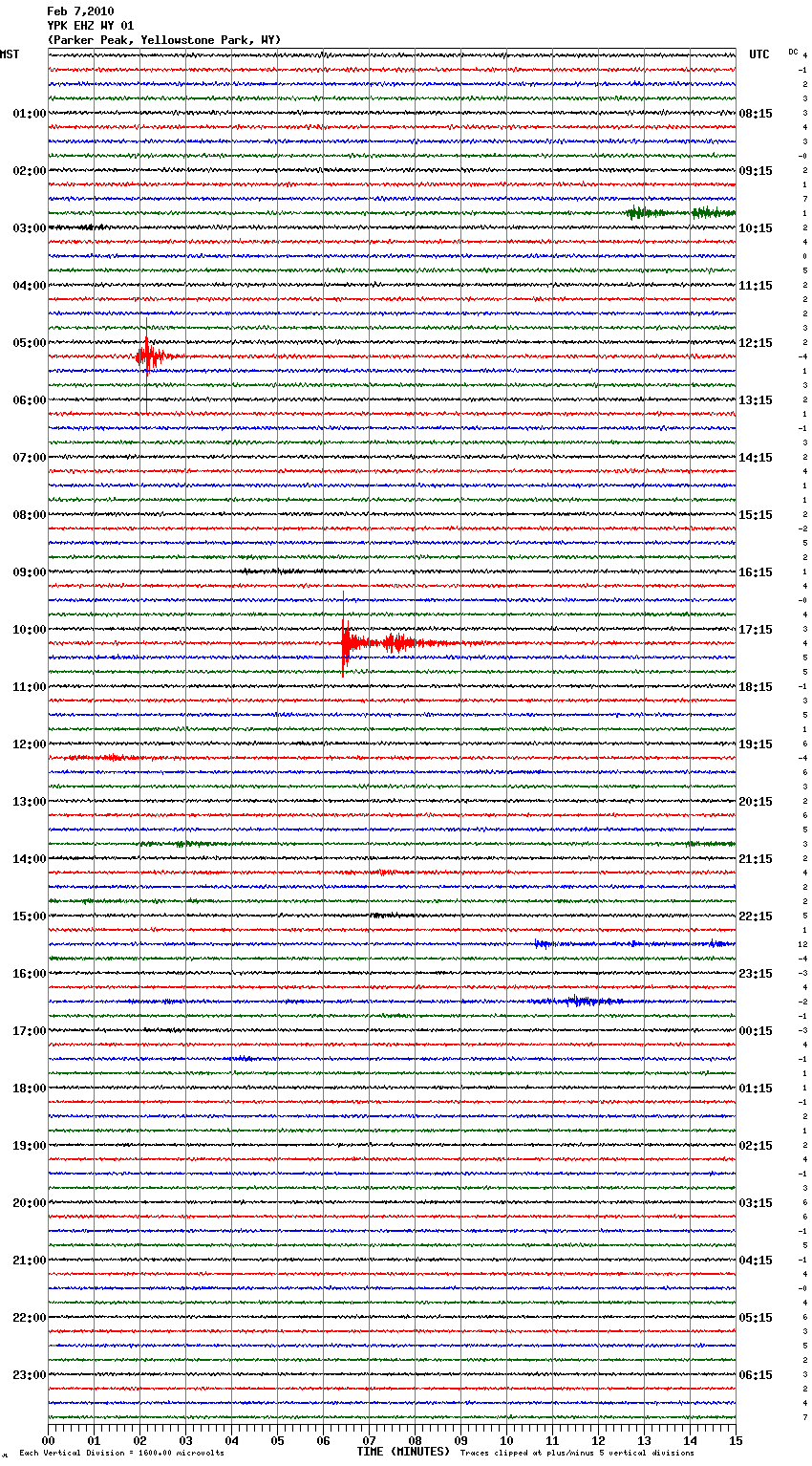Image resolution: width=812 pixels, height=1466 pixels.
Task: Click the '10:00' MST time label
Action: pyautogui.click(x=30, y=630)
